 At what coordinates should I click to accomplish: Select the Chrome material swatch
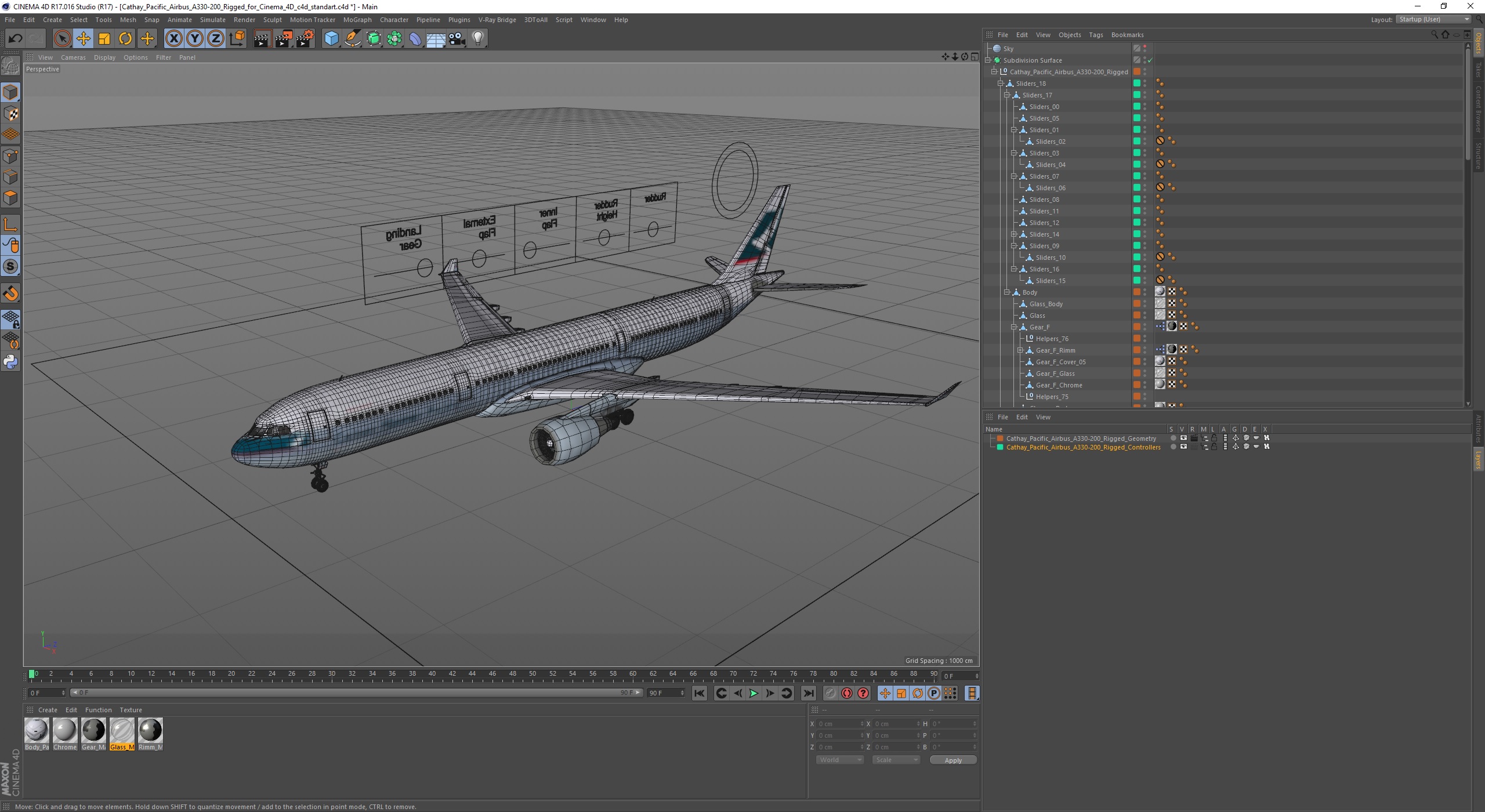(65, 734)
